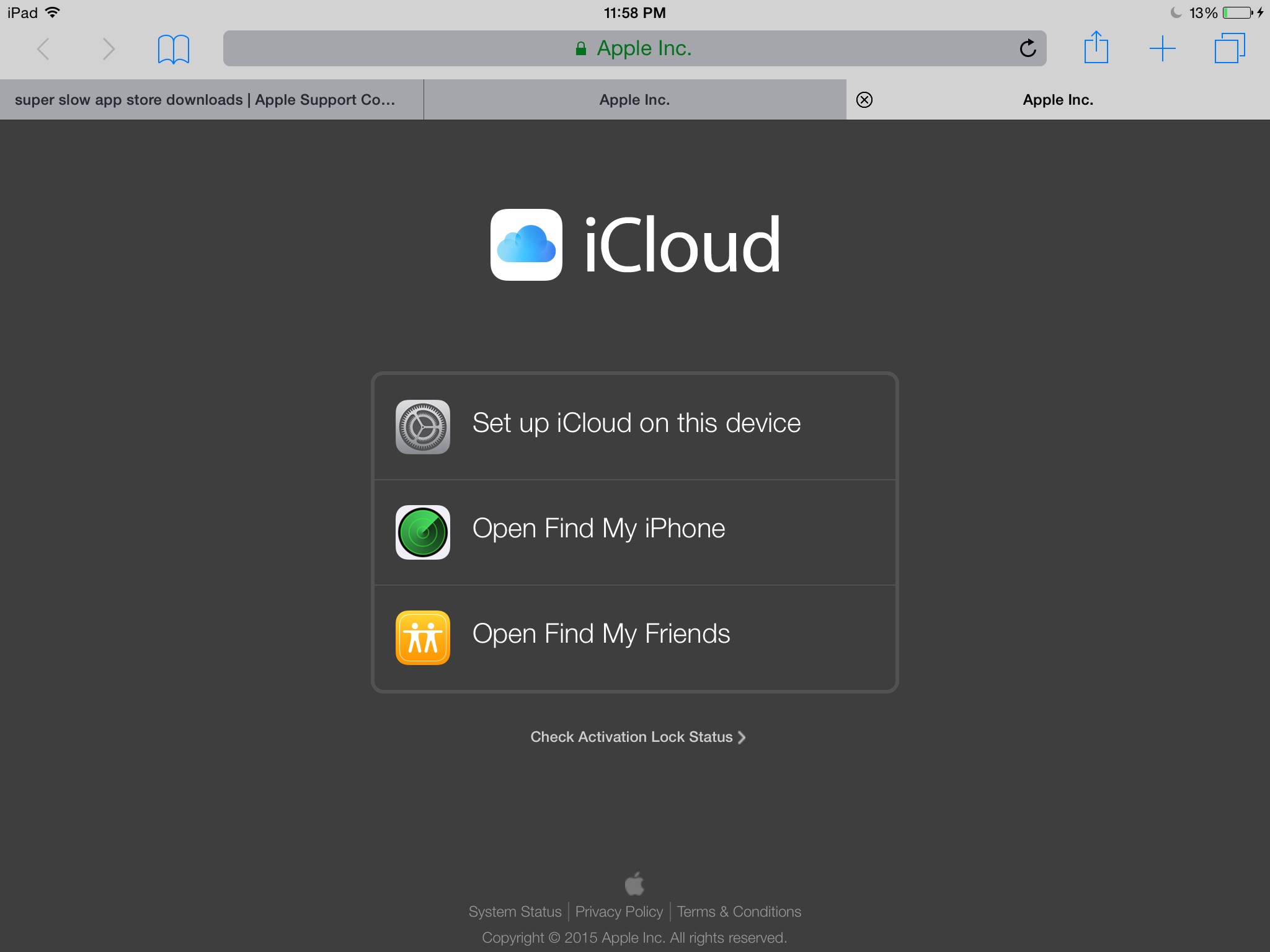This screenshot has width=1270, height=952.
Task: Select Set up iCloud on this device
Action: click(636, 423)
